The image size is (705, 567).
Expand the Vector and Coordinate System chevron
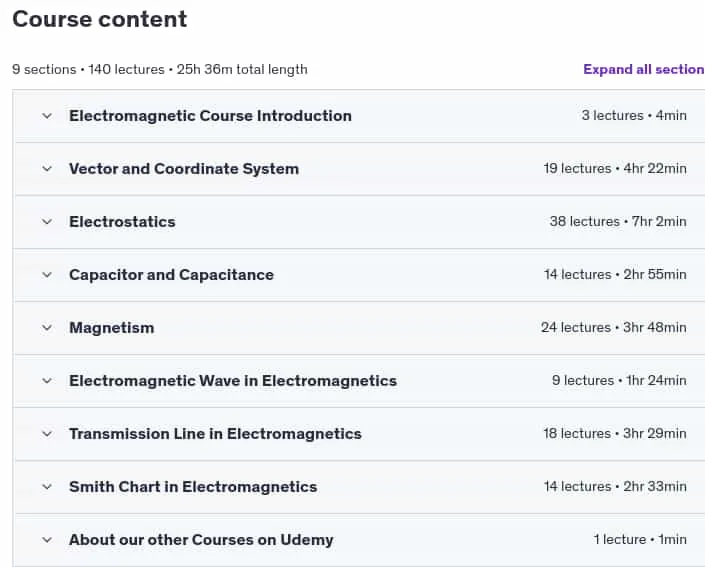click(x=47, y=169)
